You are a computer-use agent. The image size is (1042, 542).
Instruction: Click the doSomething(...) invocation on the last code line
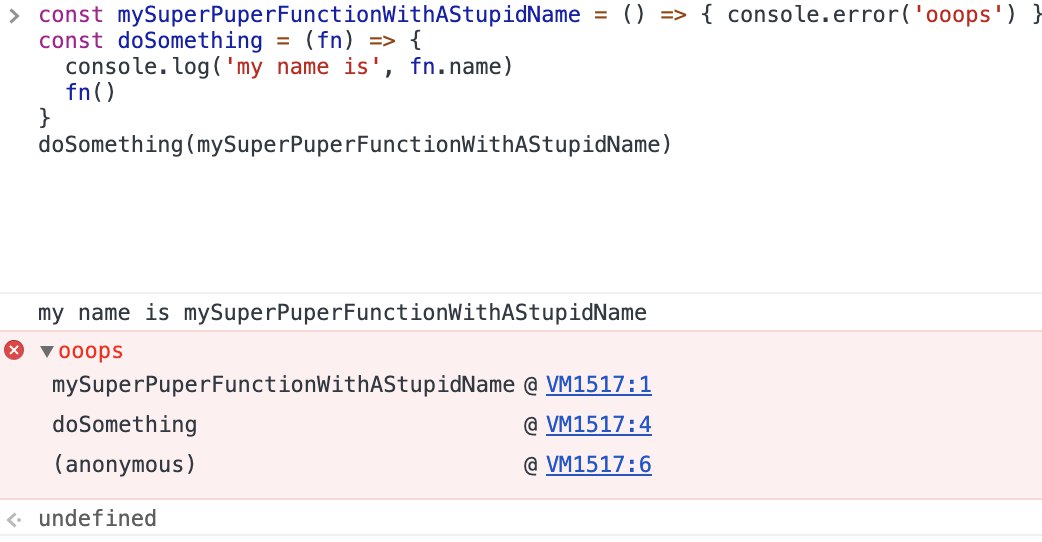(x=353, y=145)
